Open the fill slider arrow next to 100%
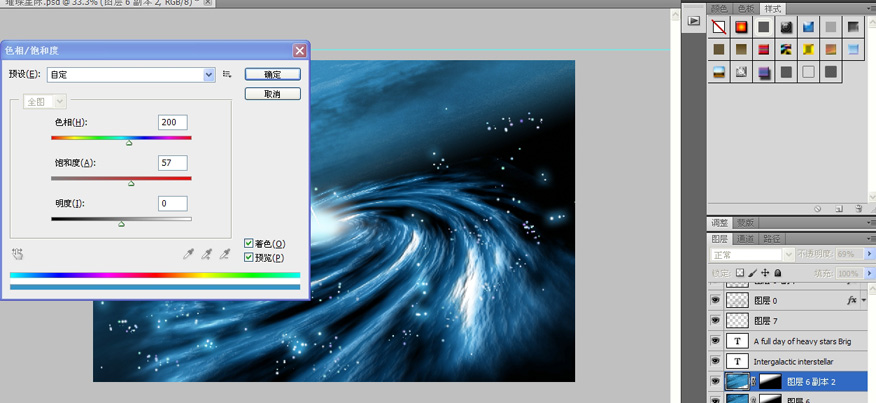 pyautogui.click(x=869, y=273)
